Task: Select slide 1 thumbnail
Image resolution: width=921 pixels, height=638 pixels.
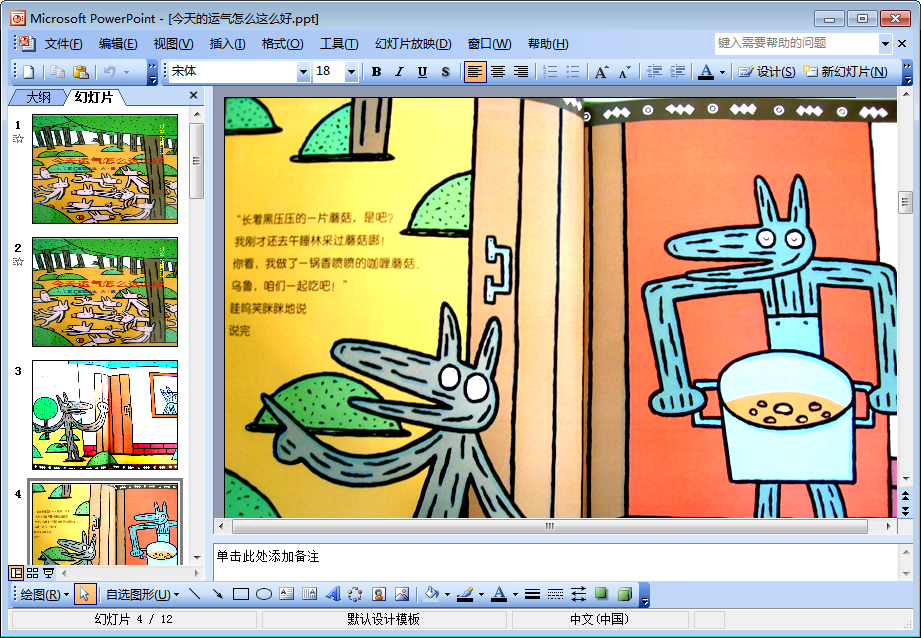Action: point(105,169)
